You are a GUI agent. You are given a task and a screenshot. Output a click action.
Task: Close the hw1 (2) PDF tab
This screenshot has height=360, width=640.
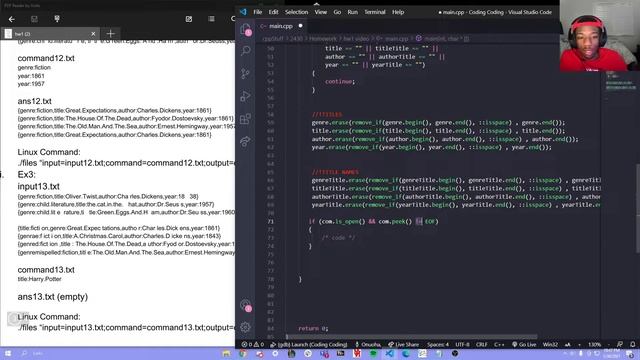[93, 34]
